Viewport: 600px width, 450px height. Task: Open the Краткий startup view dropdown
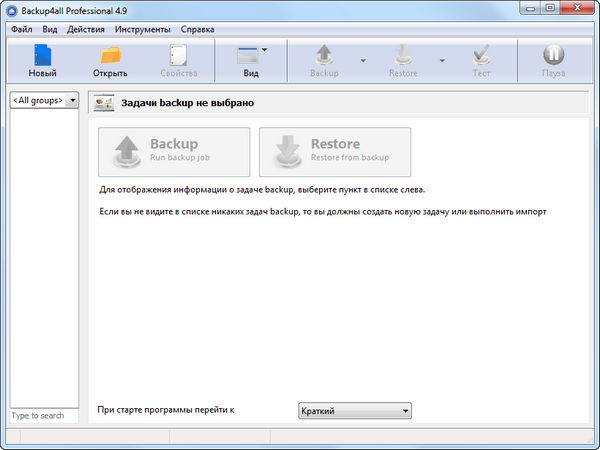[355, 411]
